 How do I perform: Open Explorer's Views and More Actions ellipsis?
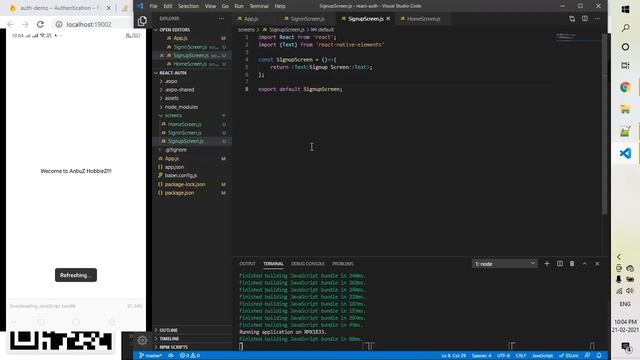tap(221, 19)
